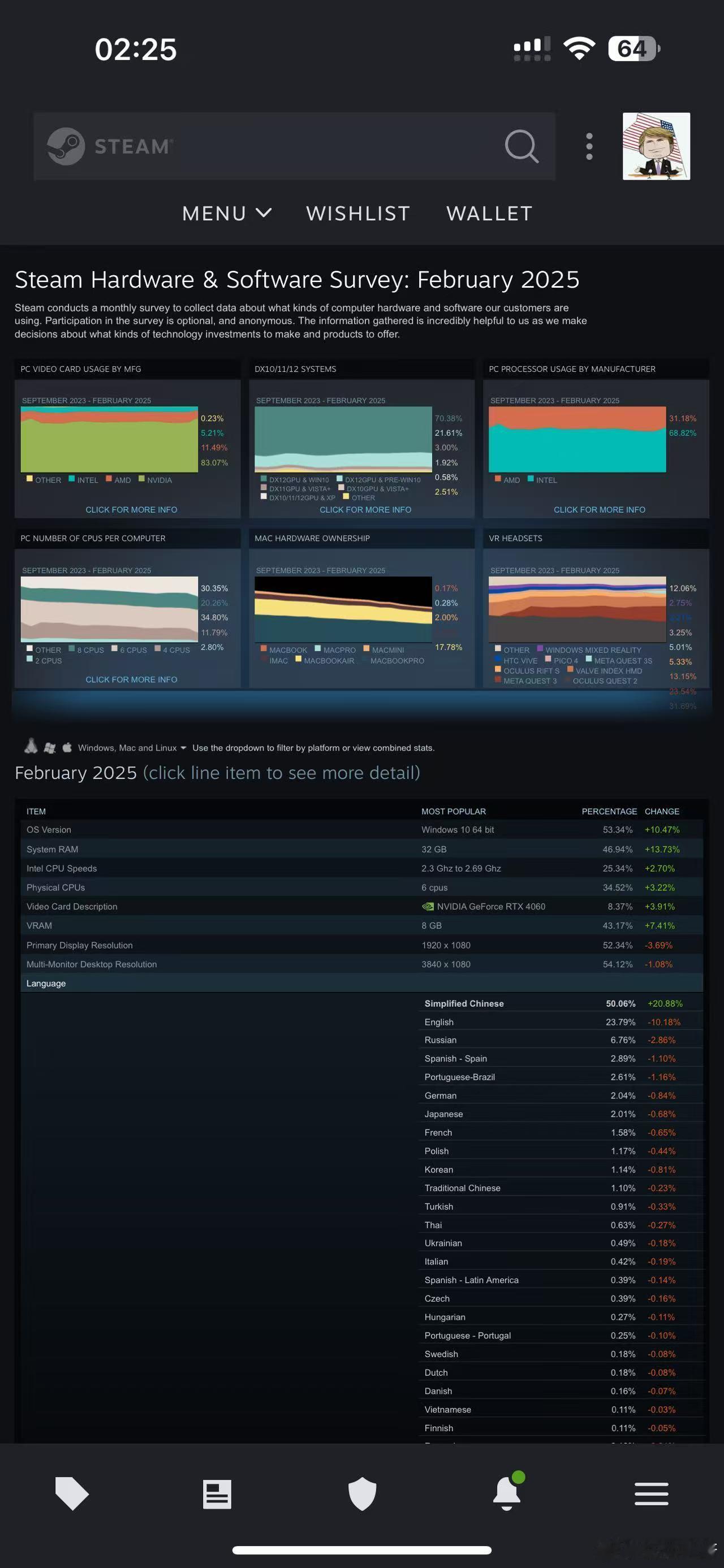Viewport: 724px width, 1568px height.
Task: Select the German language entry
Action: (561, 1095)
